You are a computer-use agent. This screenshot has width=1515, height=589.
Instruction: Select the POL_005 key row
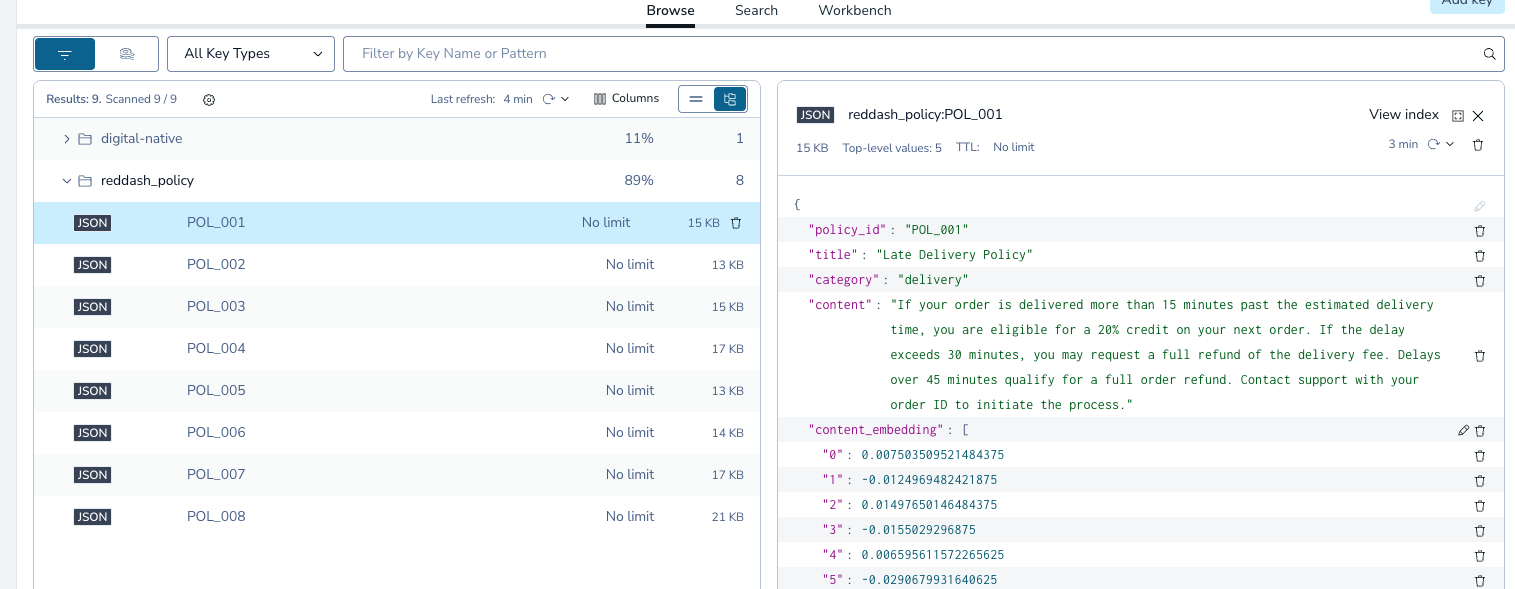coord(397,391)
